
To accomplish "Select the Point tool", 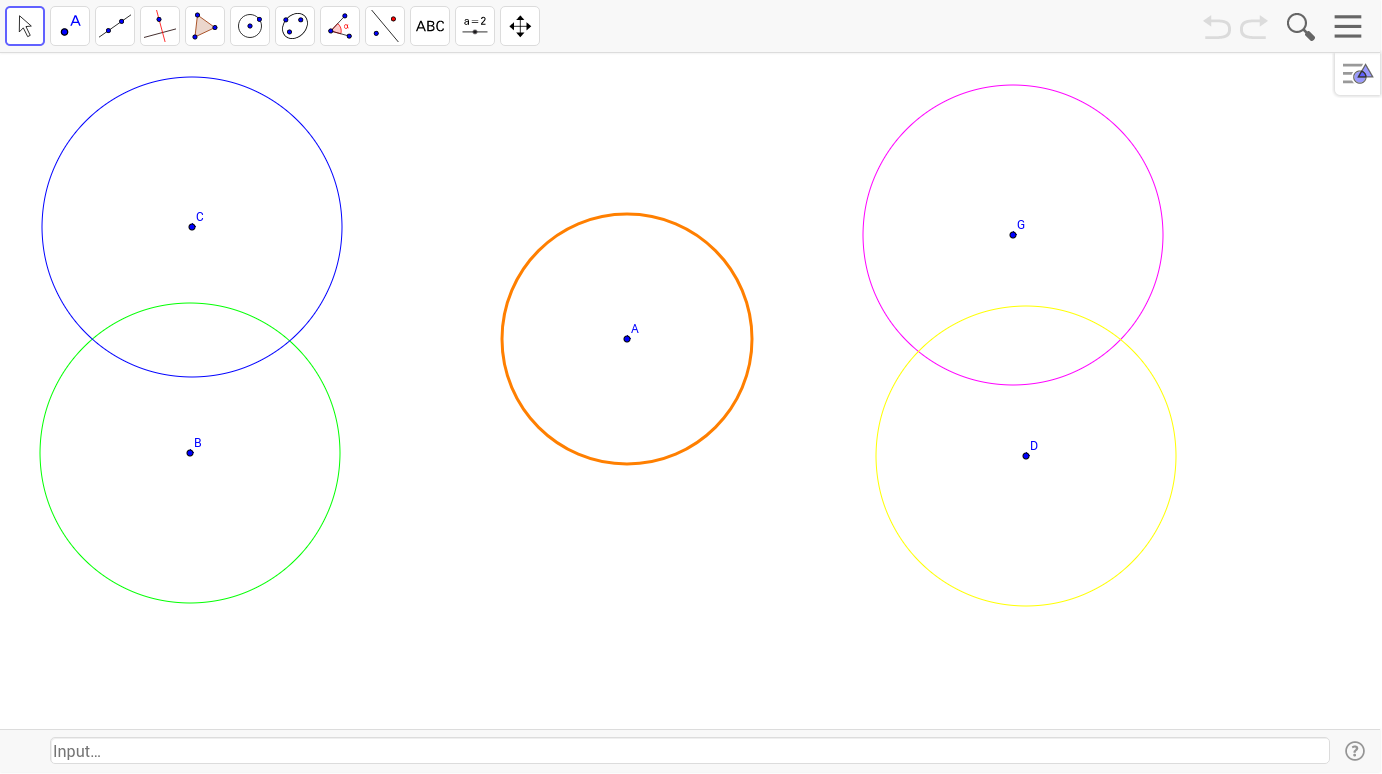I will pos(70,26).
